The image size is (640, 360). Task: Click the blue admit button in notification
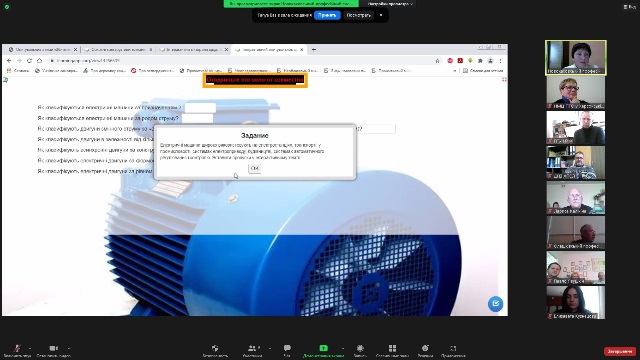click(327, 15)
